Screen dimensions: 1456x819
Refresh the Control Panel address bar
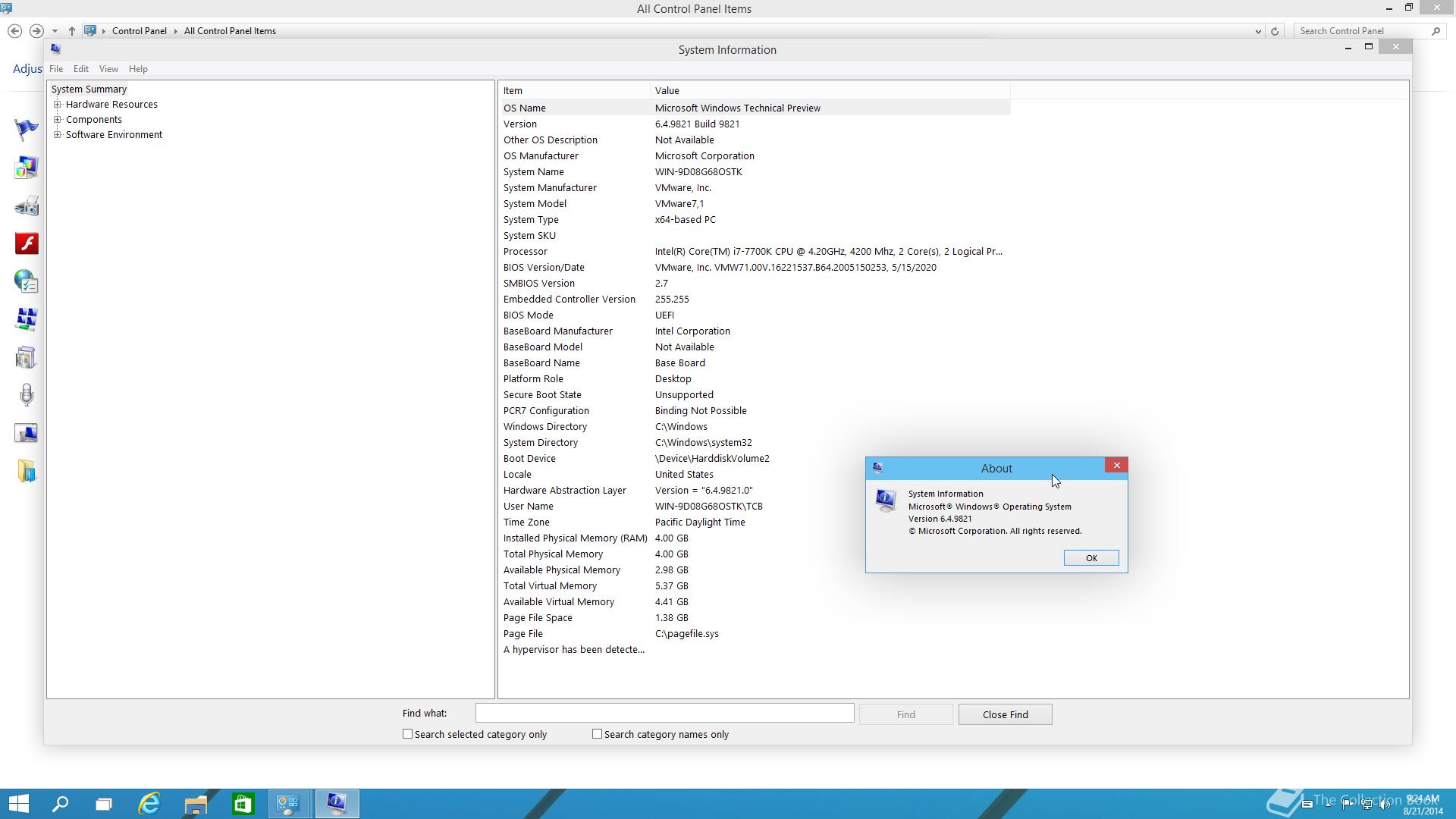click(x=1275, y=31)
